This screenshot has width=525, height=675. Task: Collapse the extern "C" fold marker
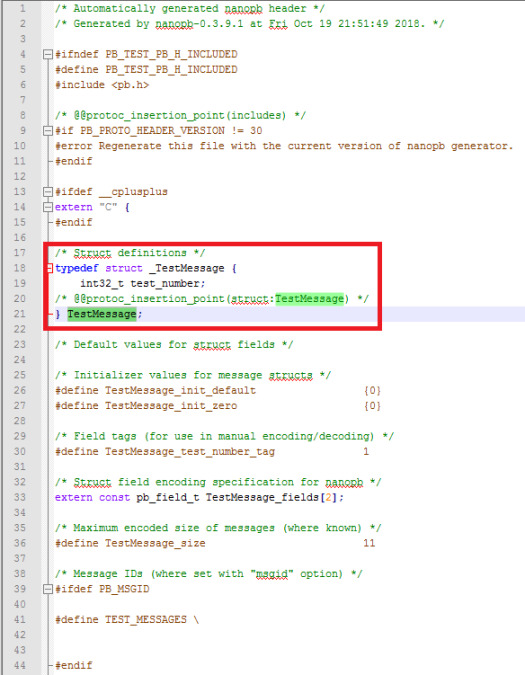point(48,207)
